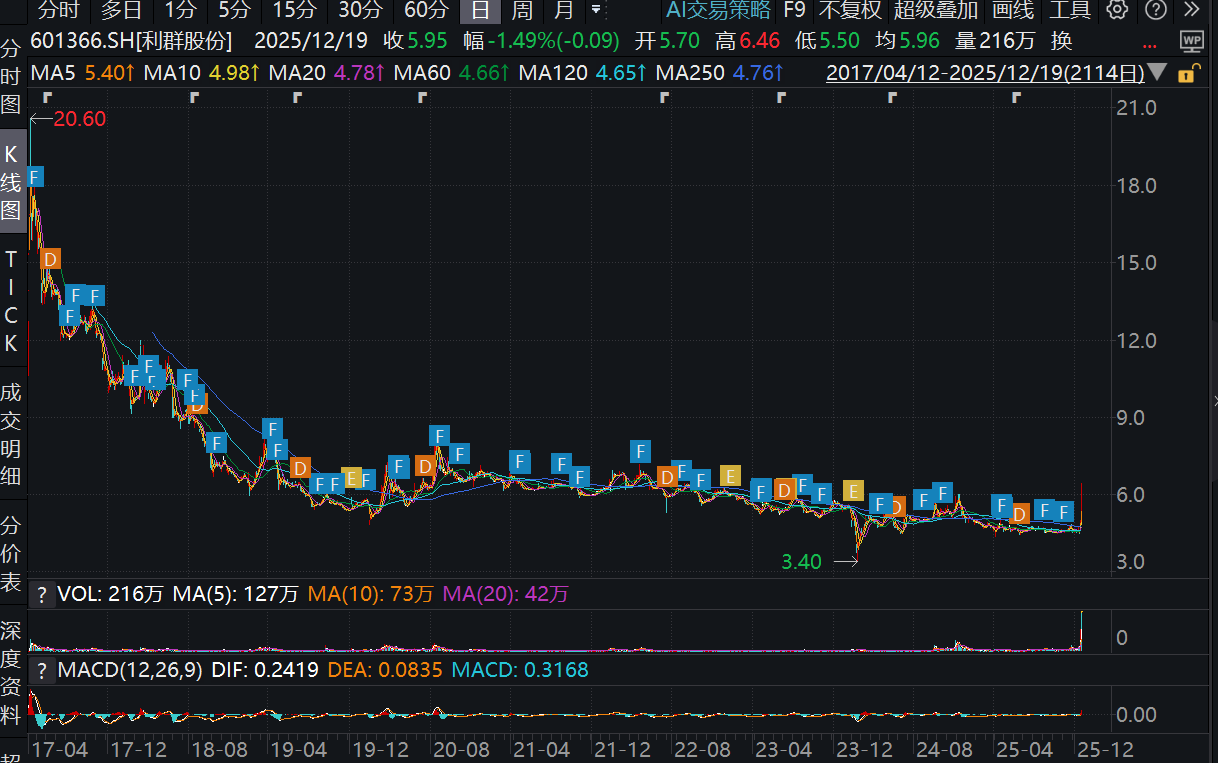The height and width of the screenshot is (763, 1218).
Task: Switch chart period to 周 (weekly)
Action: click(522, 11)
